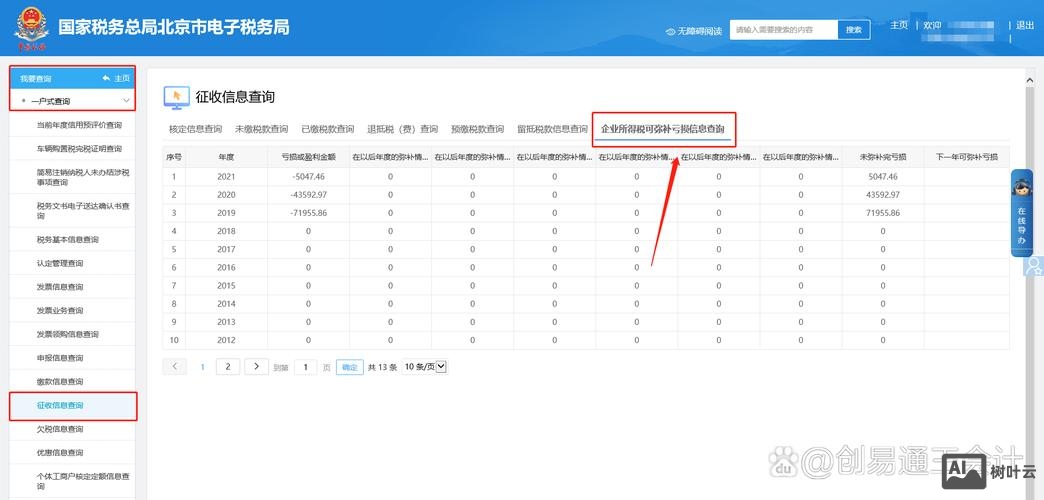The image size is (1044, 500).
Task: Open 车辆购置税完税证明查询 in sidebar
Action: coord(79,148)
